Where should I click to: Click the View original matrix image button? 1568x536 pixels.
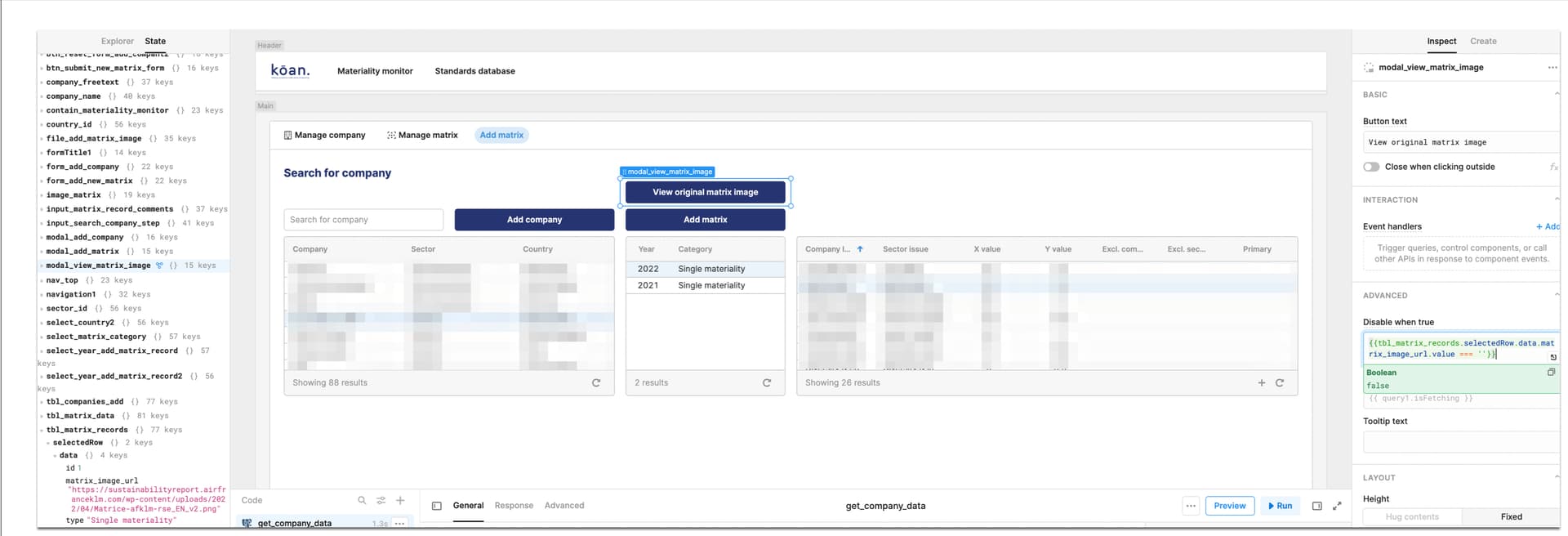point(706,192)
